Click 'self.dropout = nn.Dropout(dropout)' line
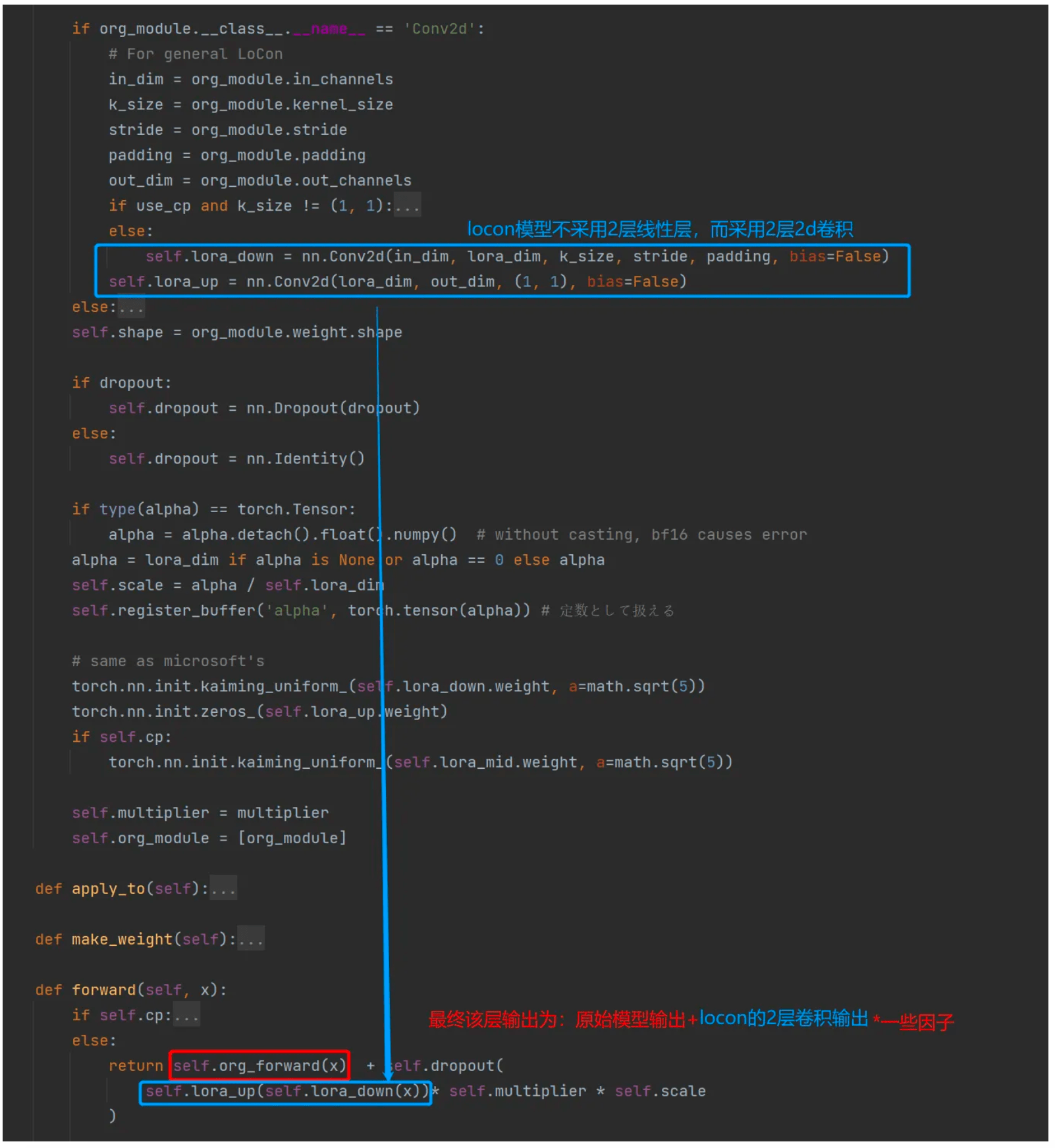Image resolution: width=1055 pixels, height=1148 pixels. pos(264,408)
